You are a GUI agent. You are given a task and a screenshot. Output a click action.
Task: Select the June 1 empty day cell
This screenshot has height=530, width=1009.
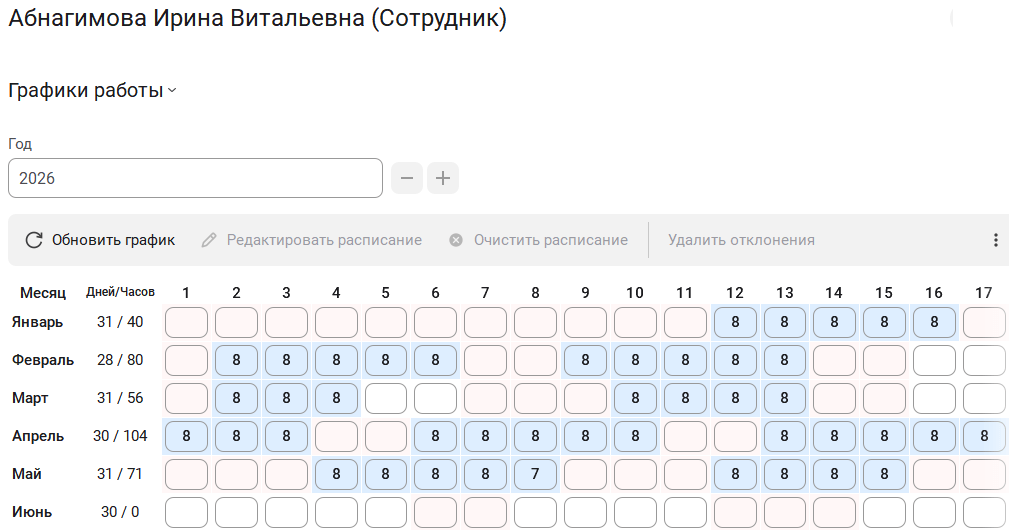[x=186, y=512]
